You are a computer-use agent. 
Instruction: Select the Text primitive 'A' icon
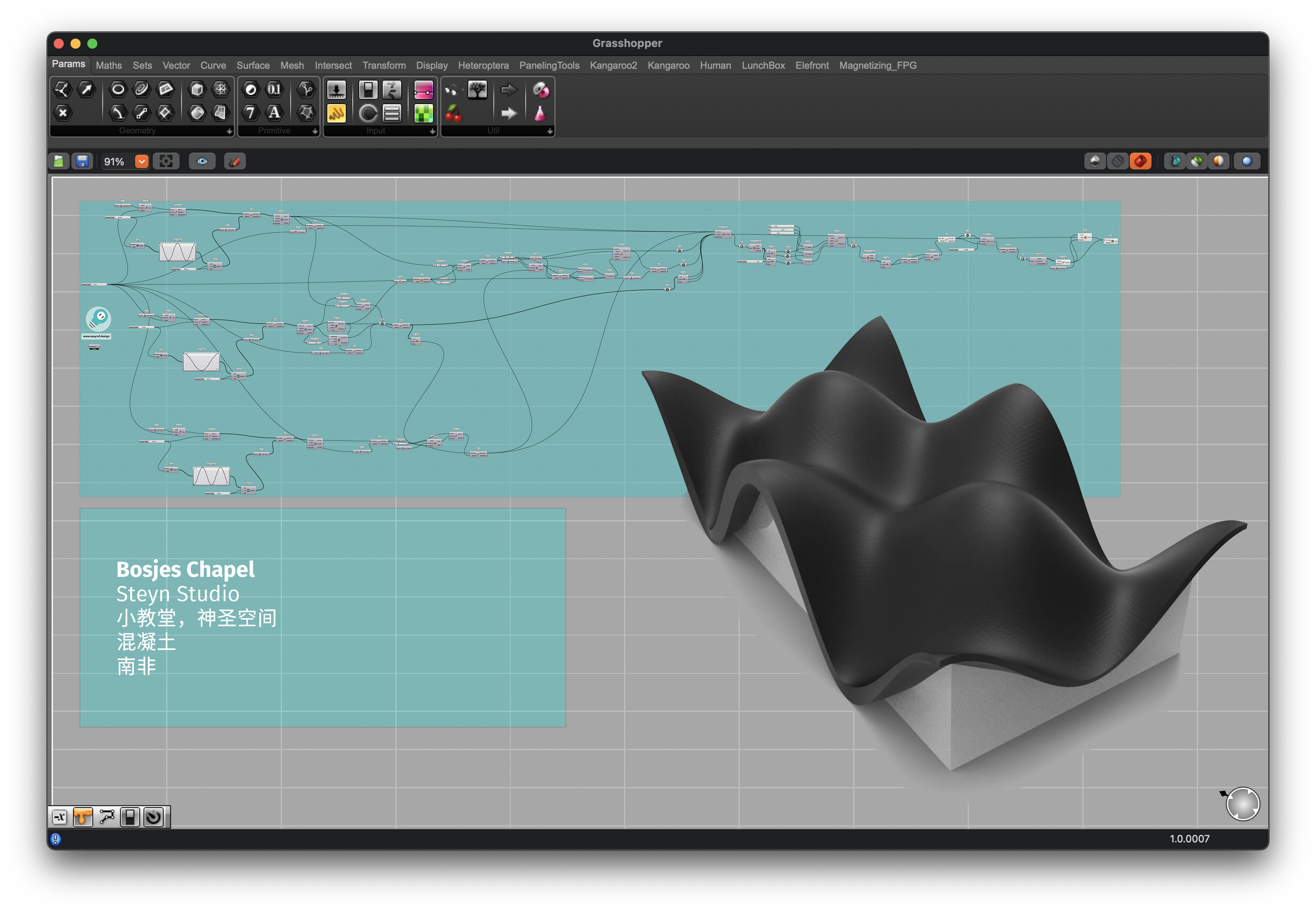(274, 112)
